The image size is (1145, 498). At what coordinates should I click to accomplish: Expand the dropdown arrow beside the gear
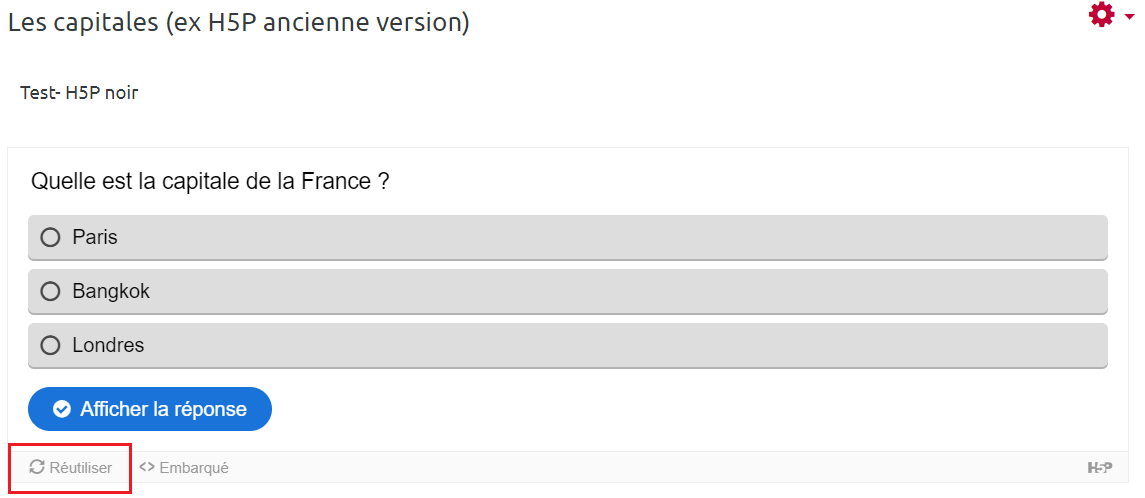pos(1129,17)
